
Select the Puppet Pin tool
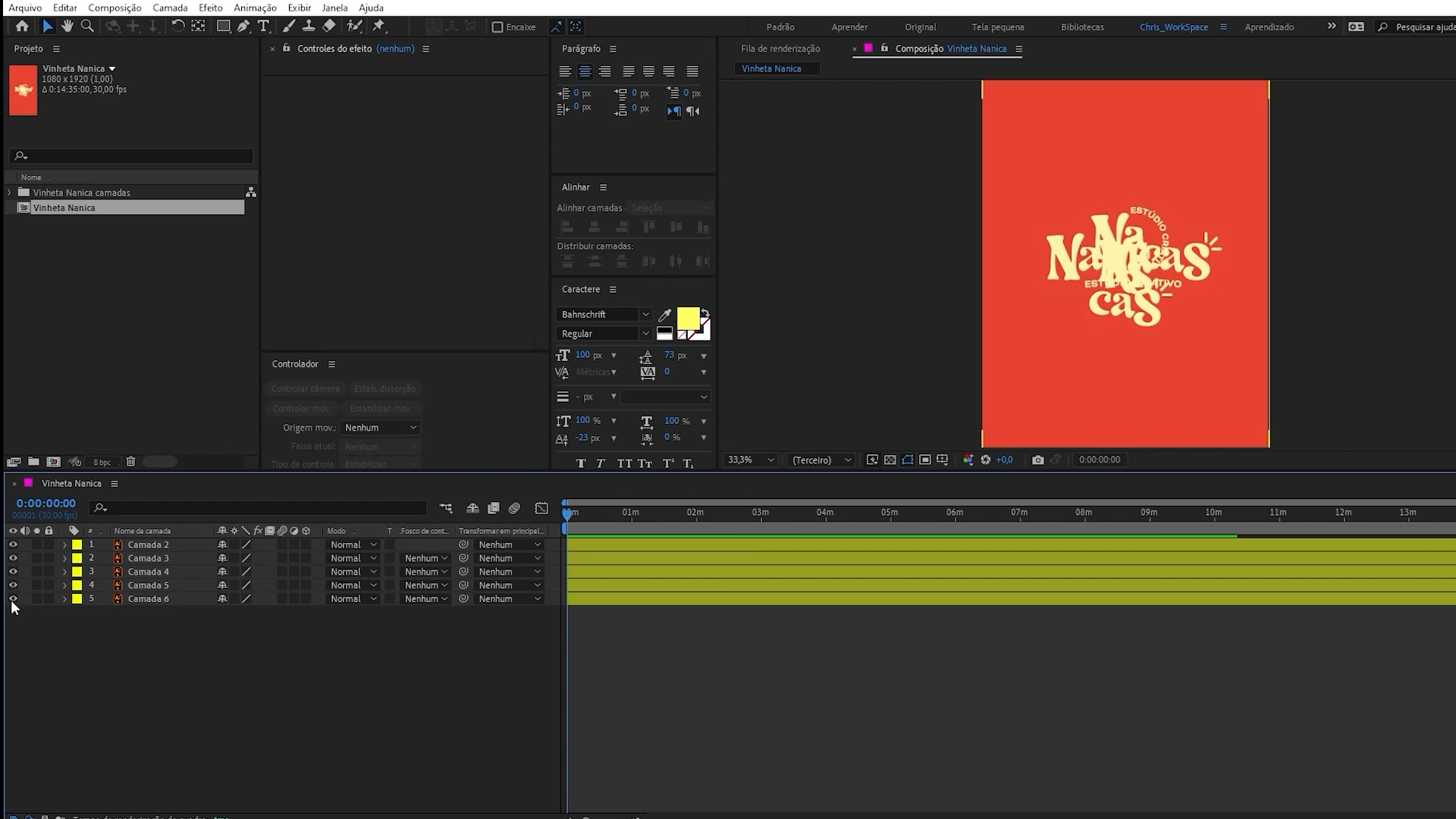[378, 27]
